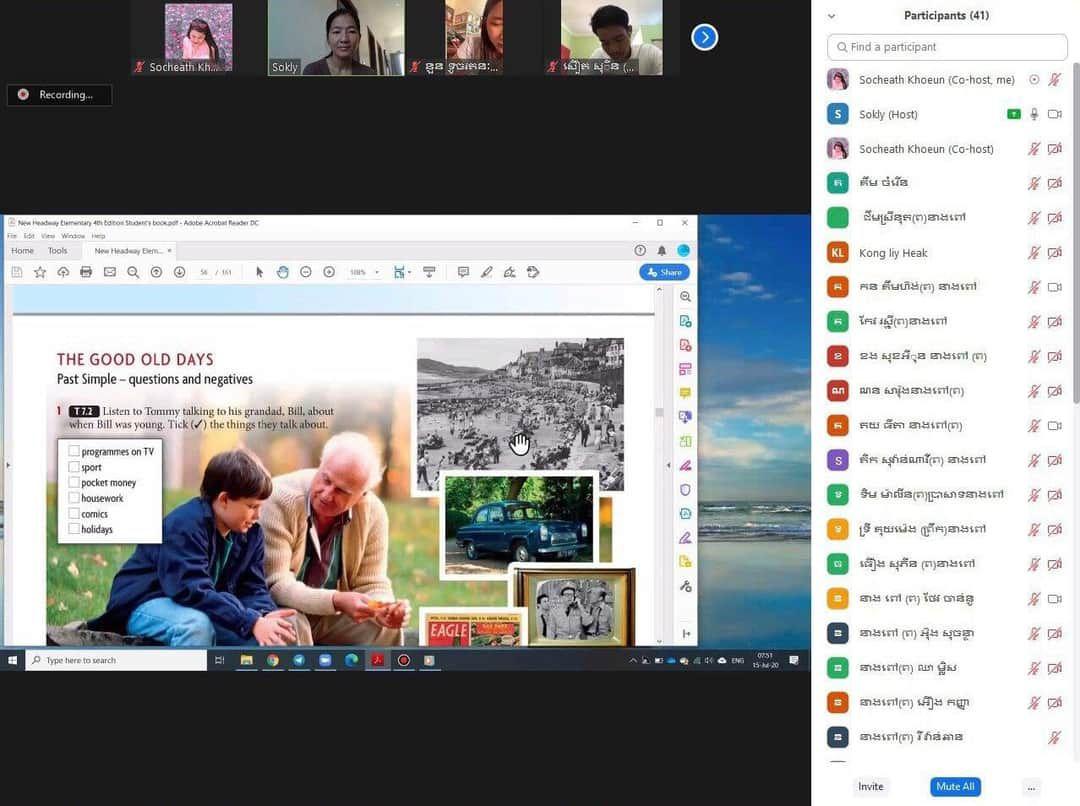Image resolution: width=1080 pixels, height=806 pixels.
Task: Tick the 'housework' checkbox
Action: (74, 498)
